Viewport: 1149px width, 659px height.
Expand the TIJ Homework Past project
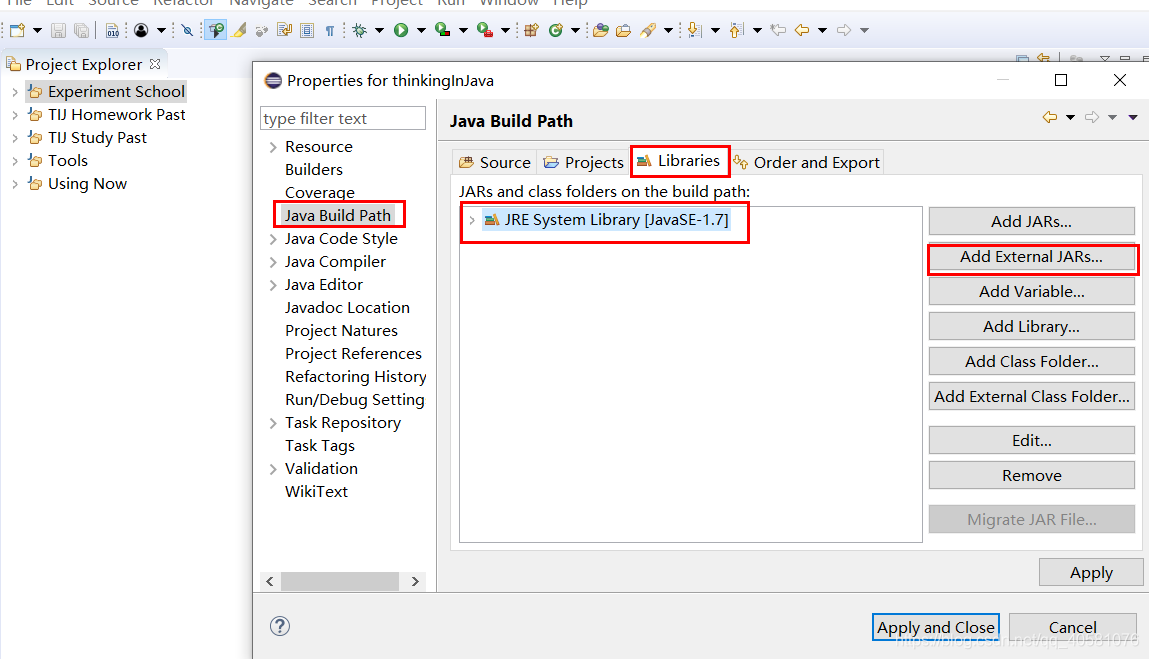click(15, 115)
